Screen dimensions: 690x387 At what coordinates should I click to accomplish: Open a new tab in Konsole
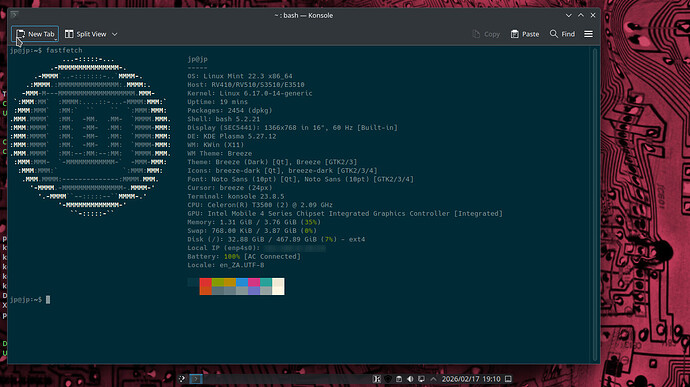(35, 34)
